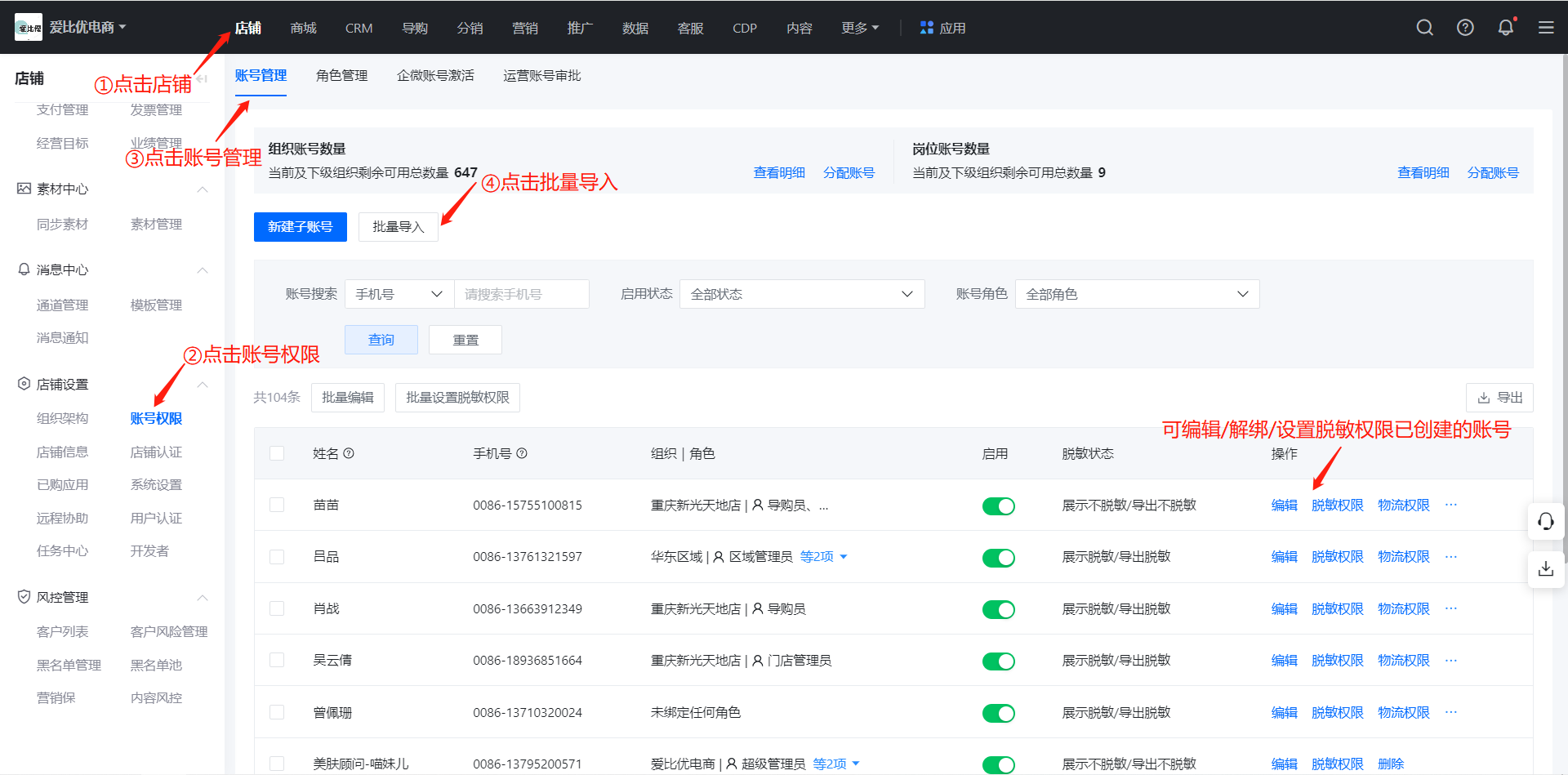1568x775 pixels.
Task: Open more actions ellipsis for 吕品
Action: click(1451, 556)
